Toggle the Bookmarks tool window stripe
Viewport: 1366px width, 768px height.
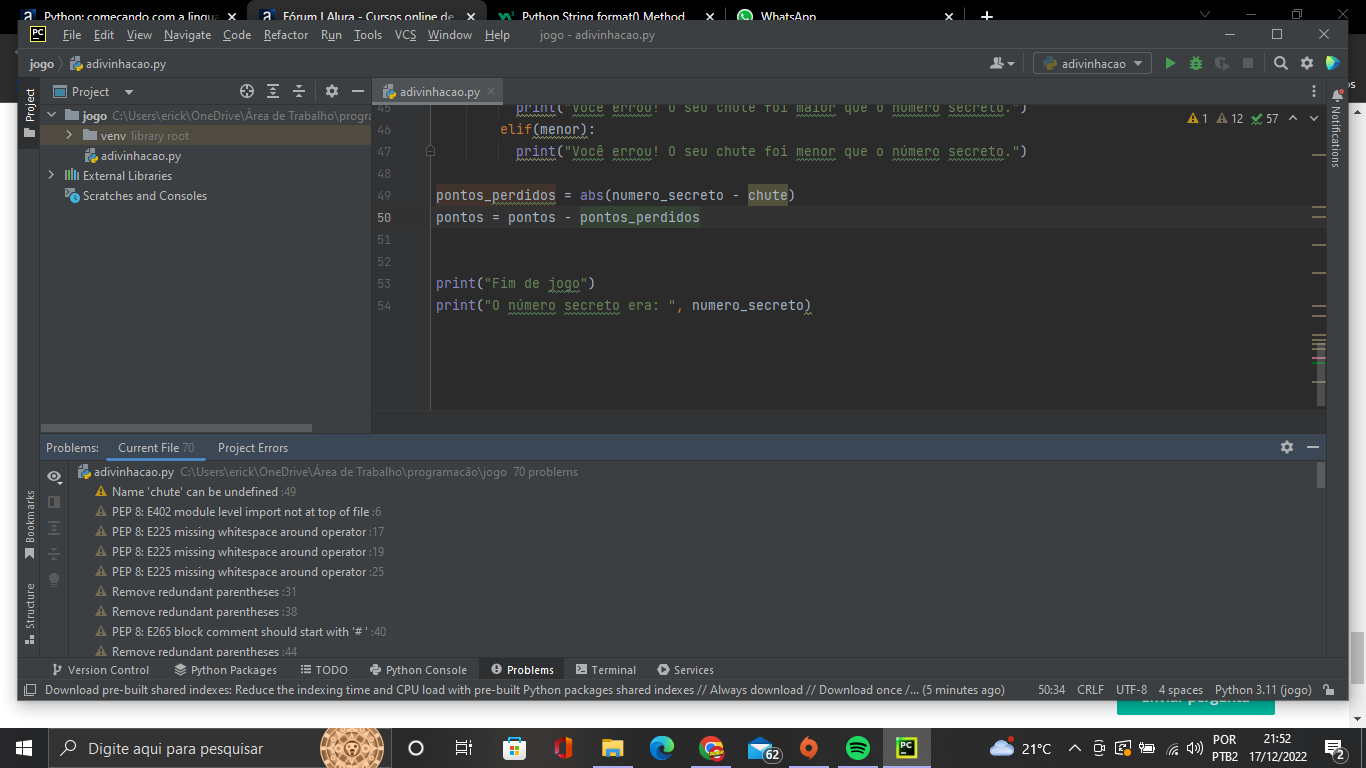coord(30,524)
